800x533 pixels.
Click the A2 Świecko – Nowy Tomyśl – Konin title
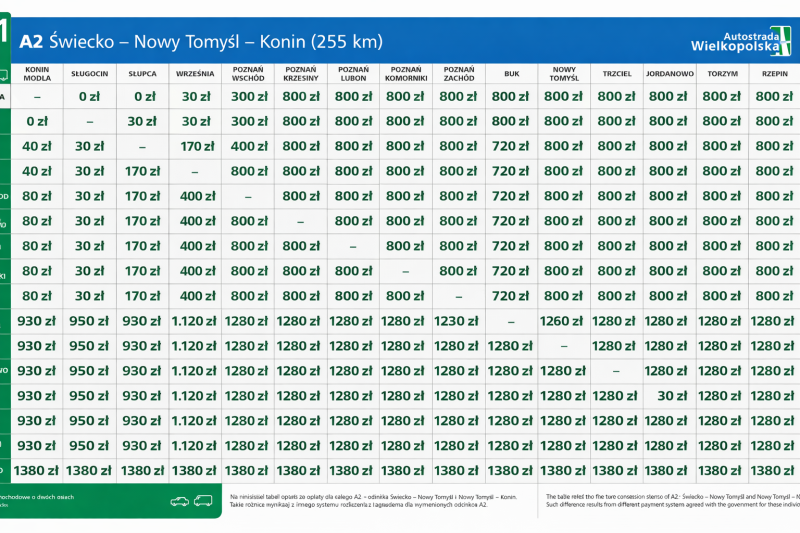(x=201, y=41)
